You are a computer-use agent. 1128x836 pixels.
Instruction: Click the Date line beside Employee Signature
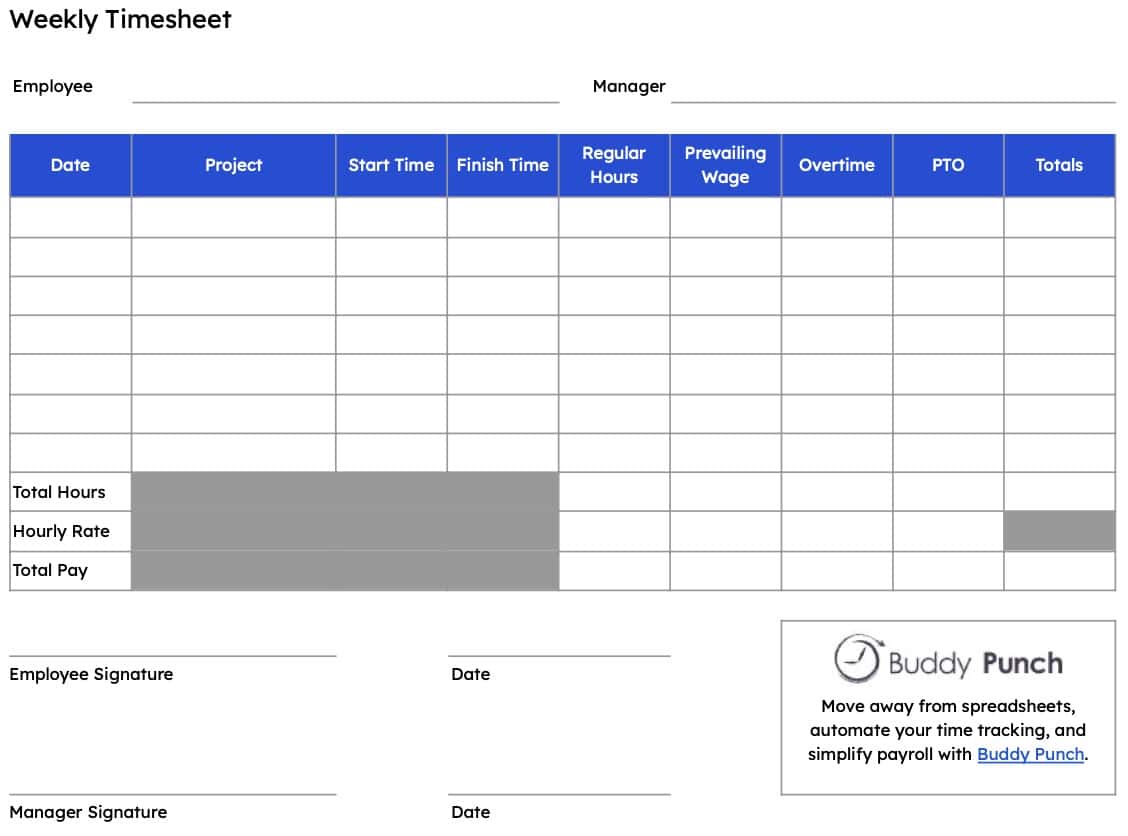(x=560, y=656)
